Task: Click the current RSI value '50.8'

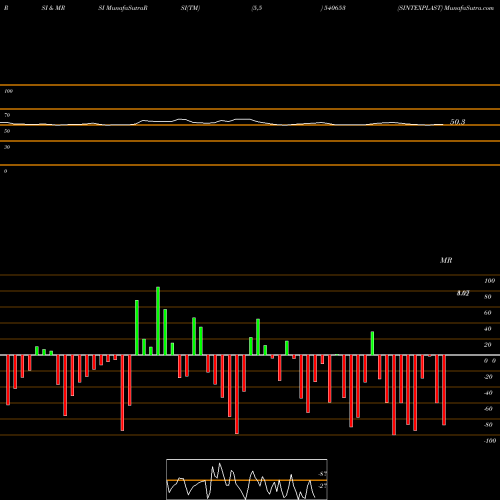Action: click(x=458, y=122)
